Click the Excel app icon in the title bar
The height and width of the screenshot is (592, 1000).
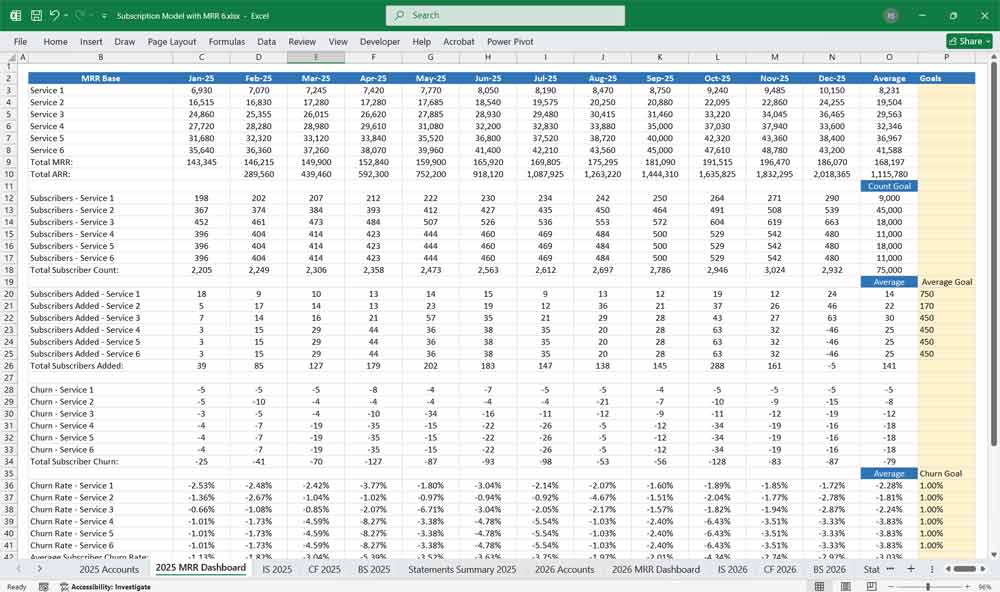point(17,16)
